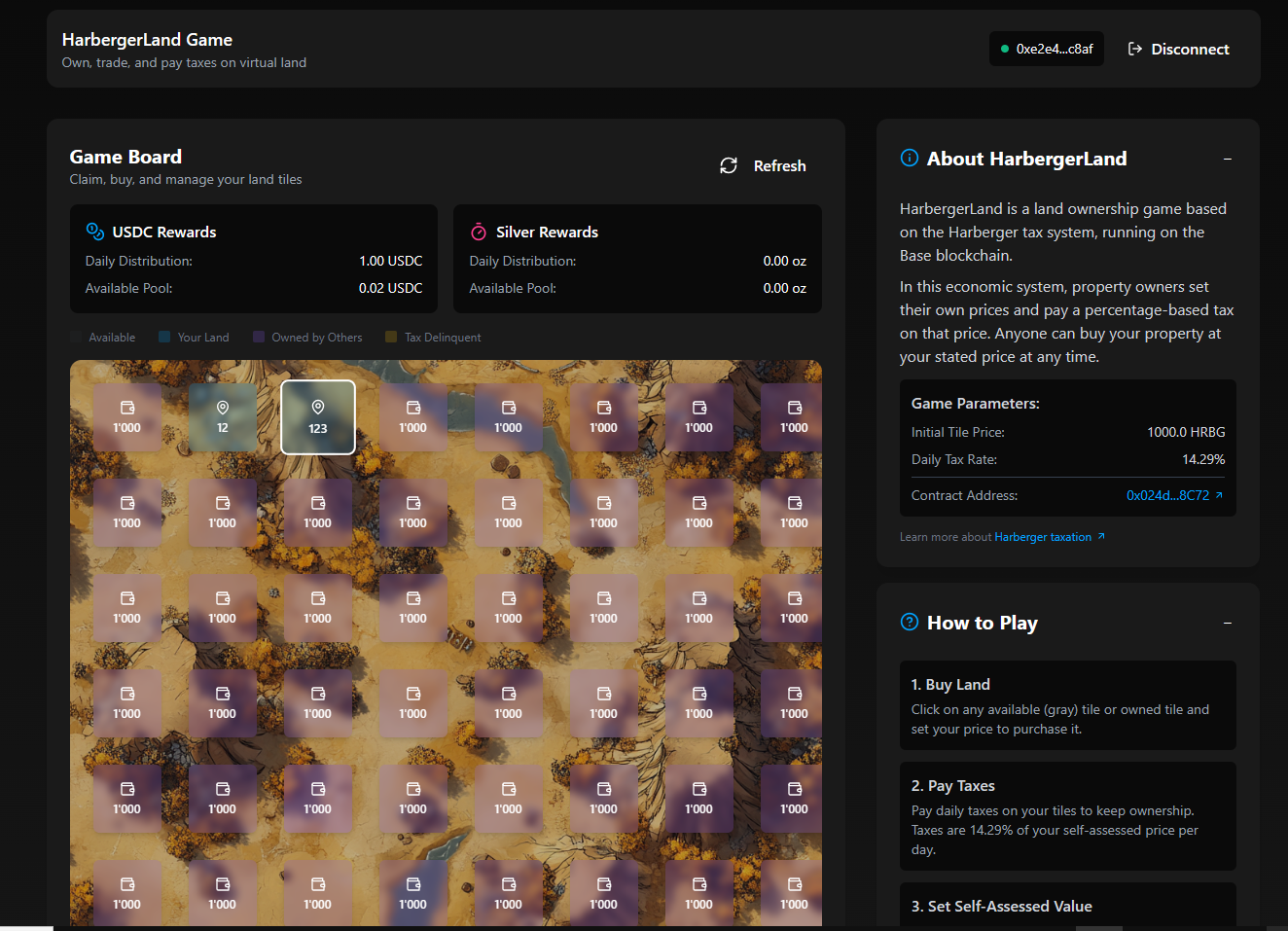Select the first tile in the third row
This screenshot has width=1288, height=931.
coord(127,608)
